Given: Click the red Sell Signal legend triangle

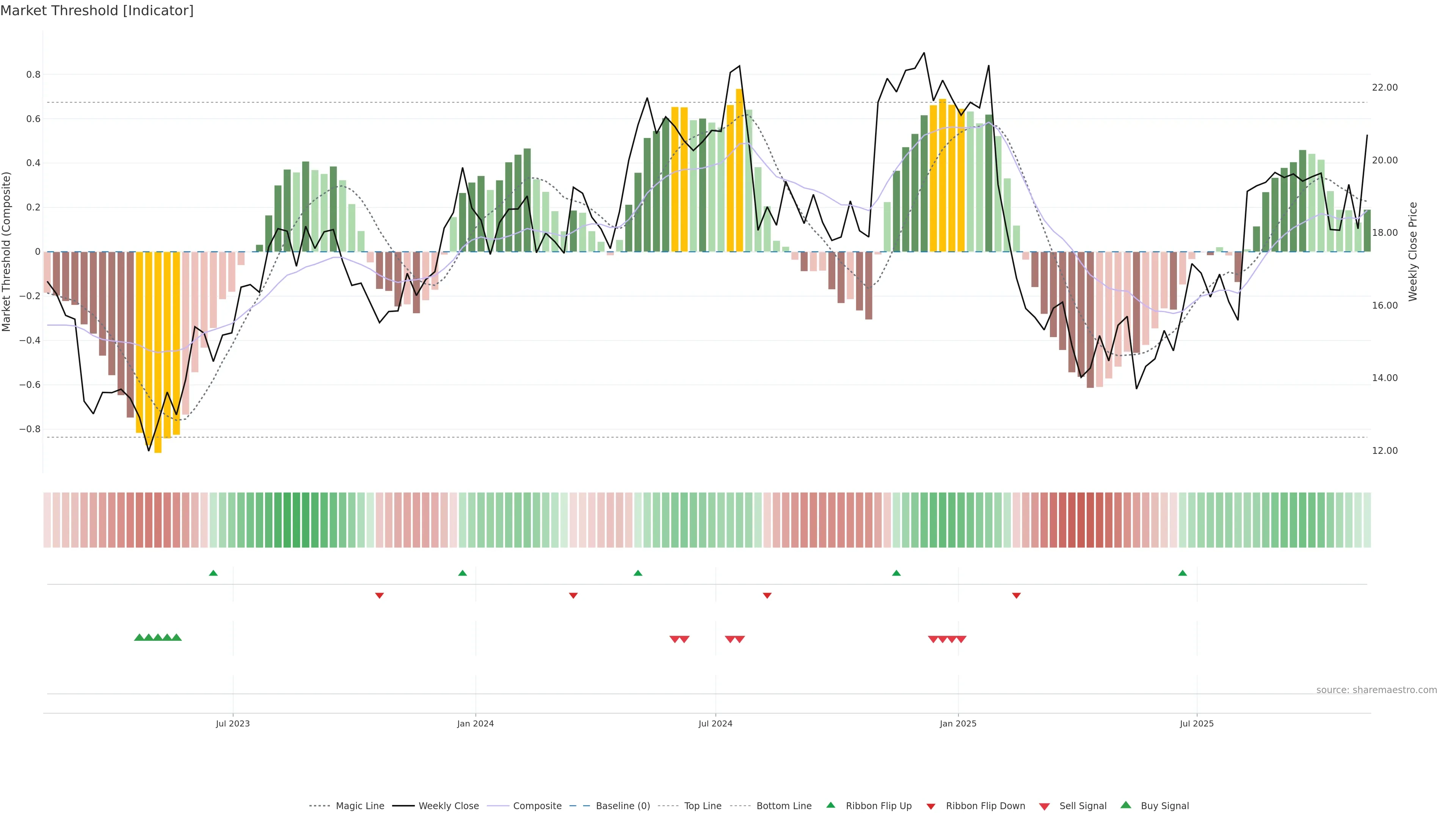Looking at the screenshot, I should click(x=1044, y=806).
